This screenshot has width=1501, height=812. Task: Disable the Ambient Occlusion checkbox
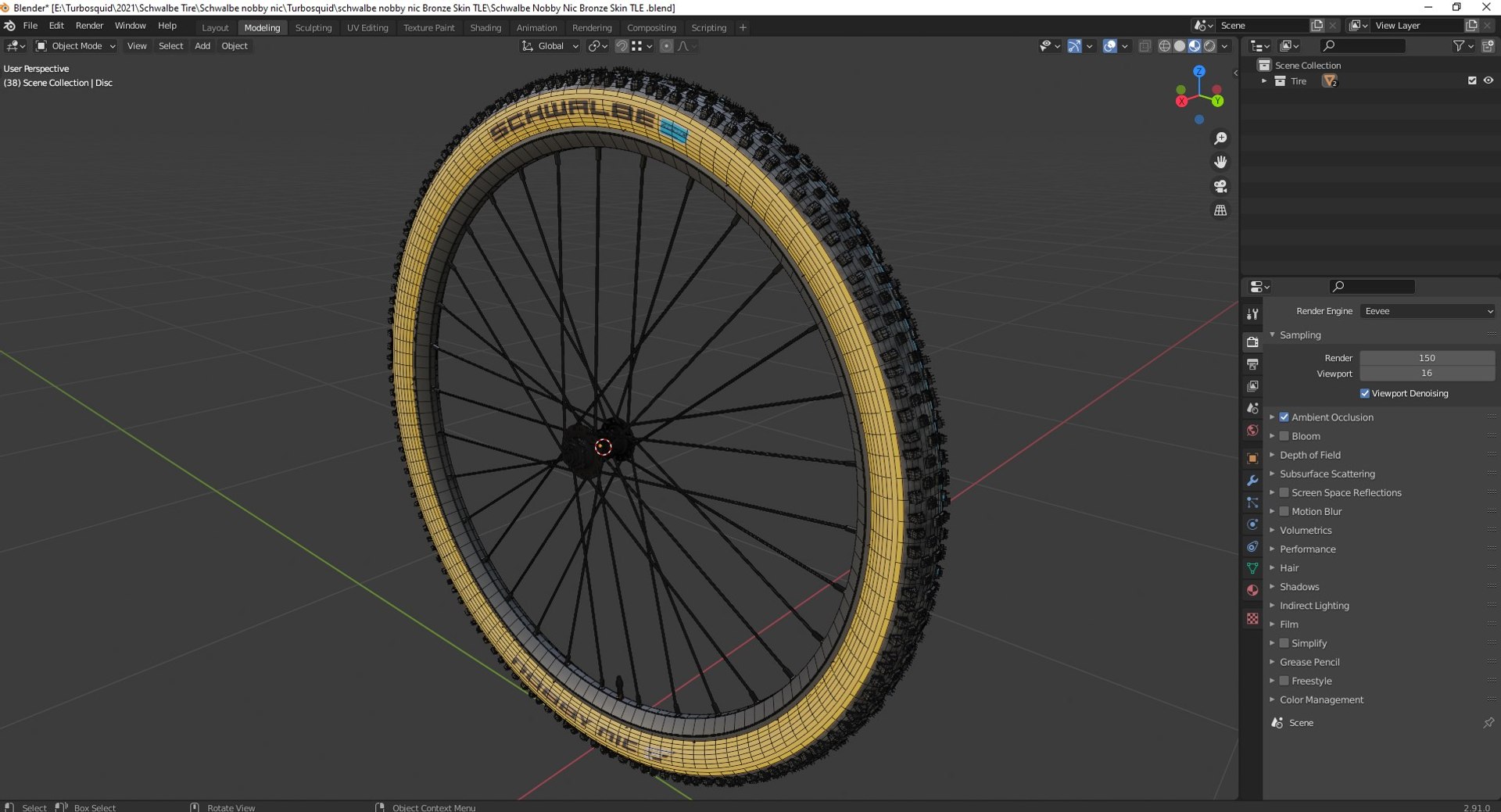coord(1284,417)
